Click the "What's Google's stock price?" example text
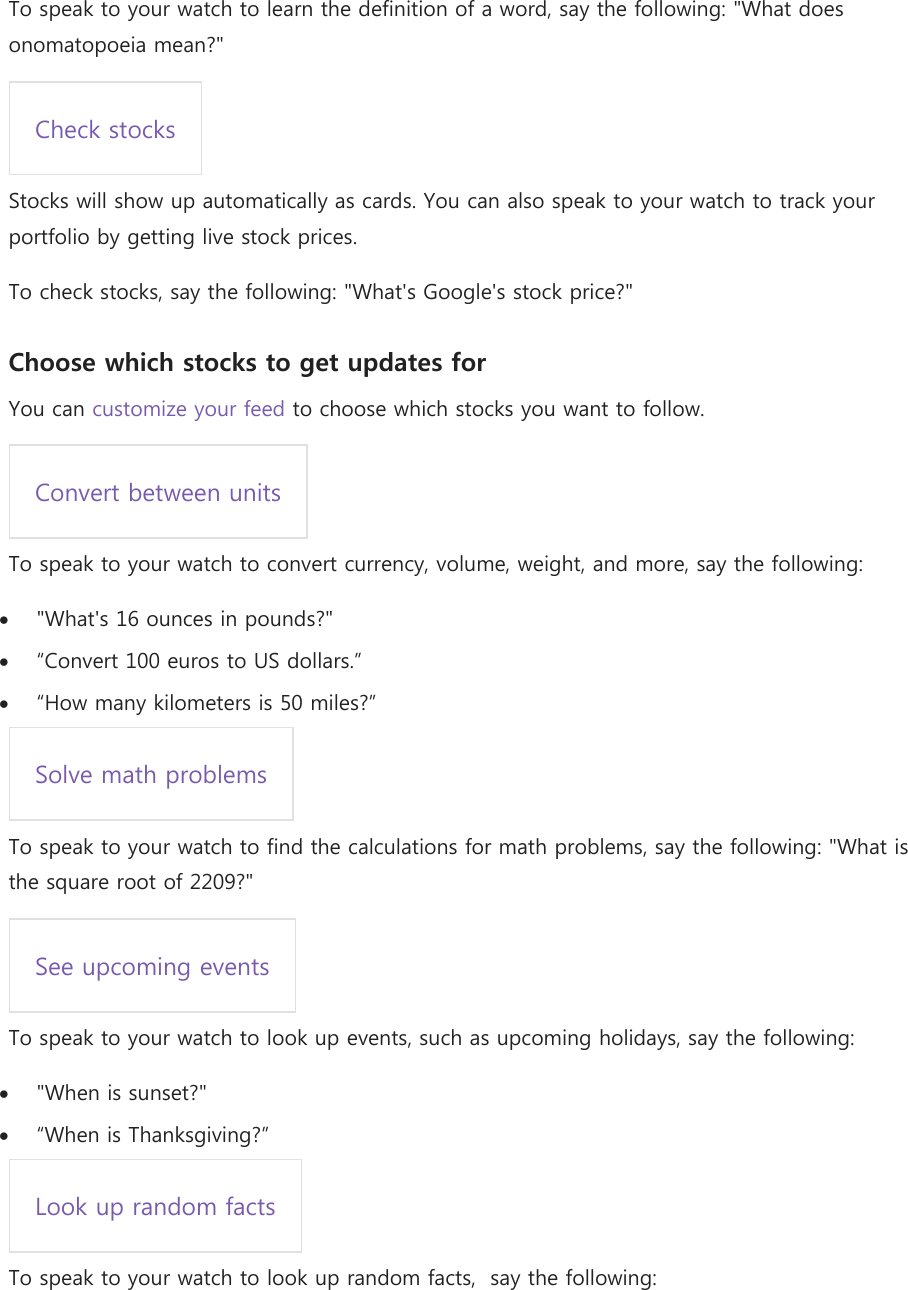 click(488, 292)
